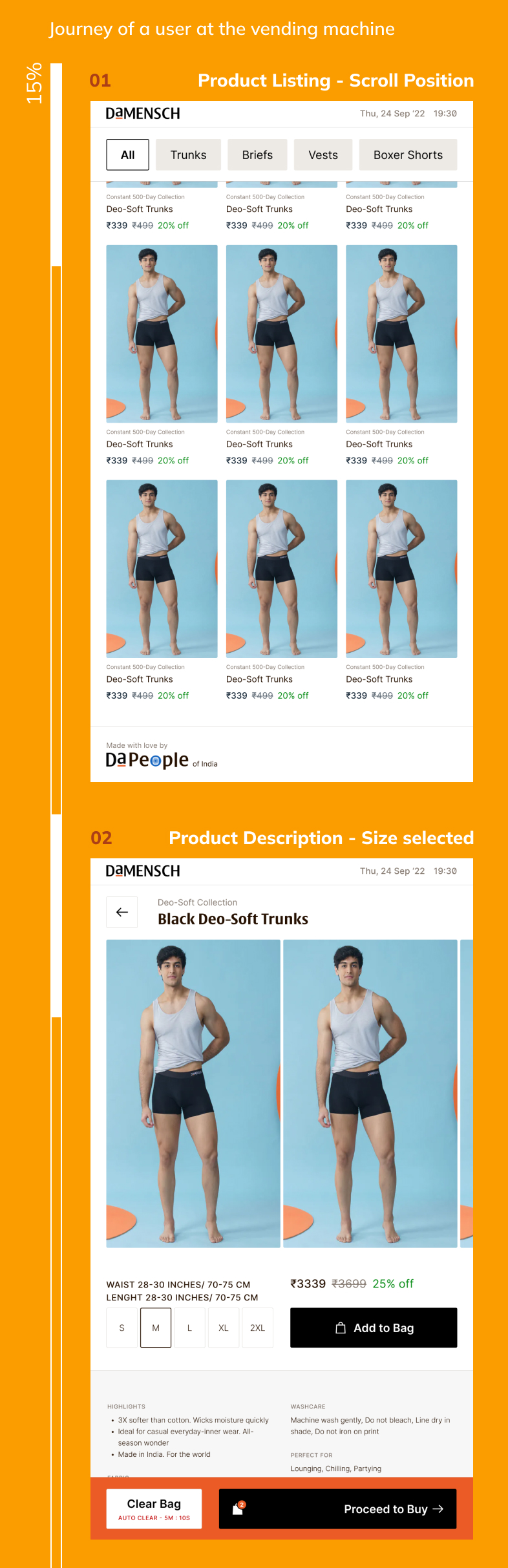Switch to the Trunks category tab
508x1568 pixels.
188,155
